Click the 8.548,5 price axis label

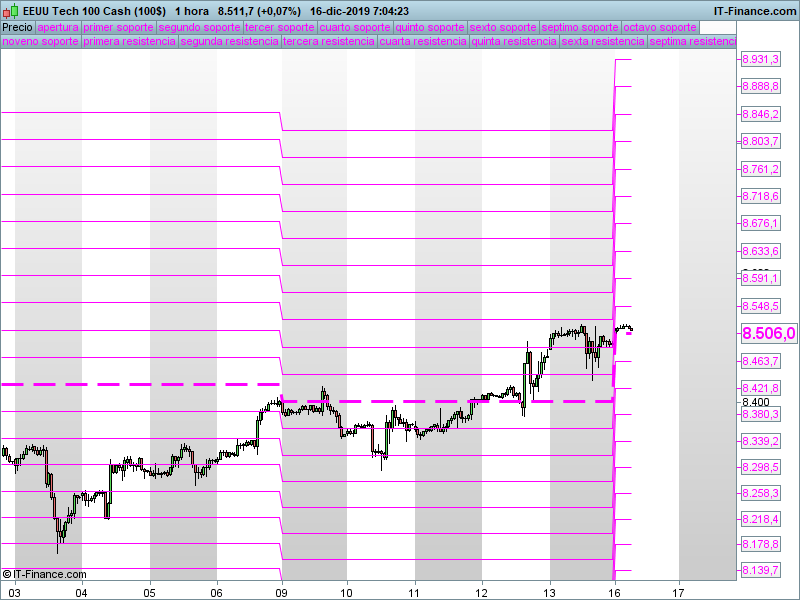click(760, 306)
